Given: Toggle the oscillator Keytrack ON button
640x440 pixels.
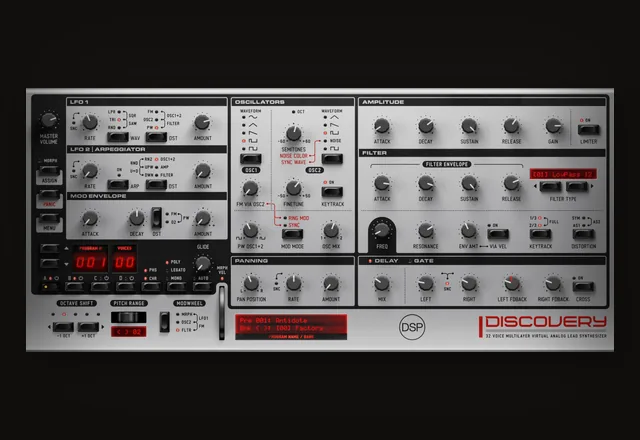Looking at the screenshot, I should 332,191.
